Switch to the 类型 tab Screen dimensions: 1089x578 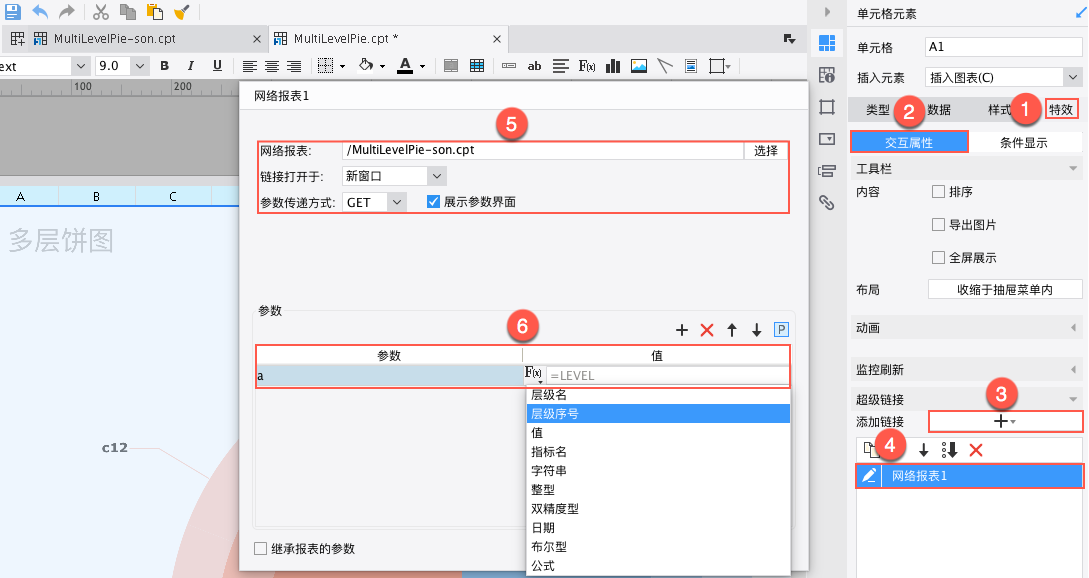click(x=877, y=109)
